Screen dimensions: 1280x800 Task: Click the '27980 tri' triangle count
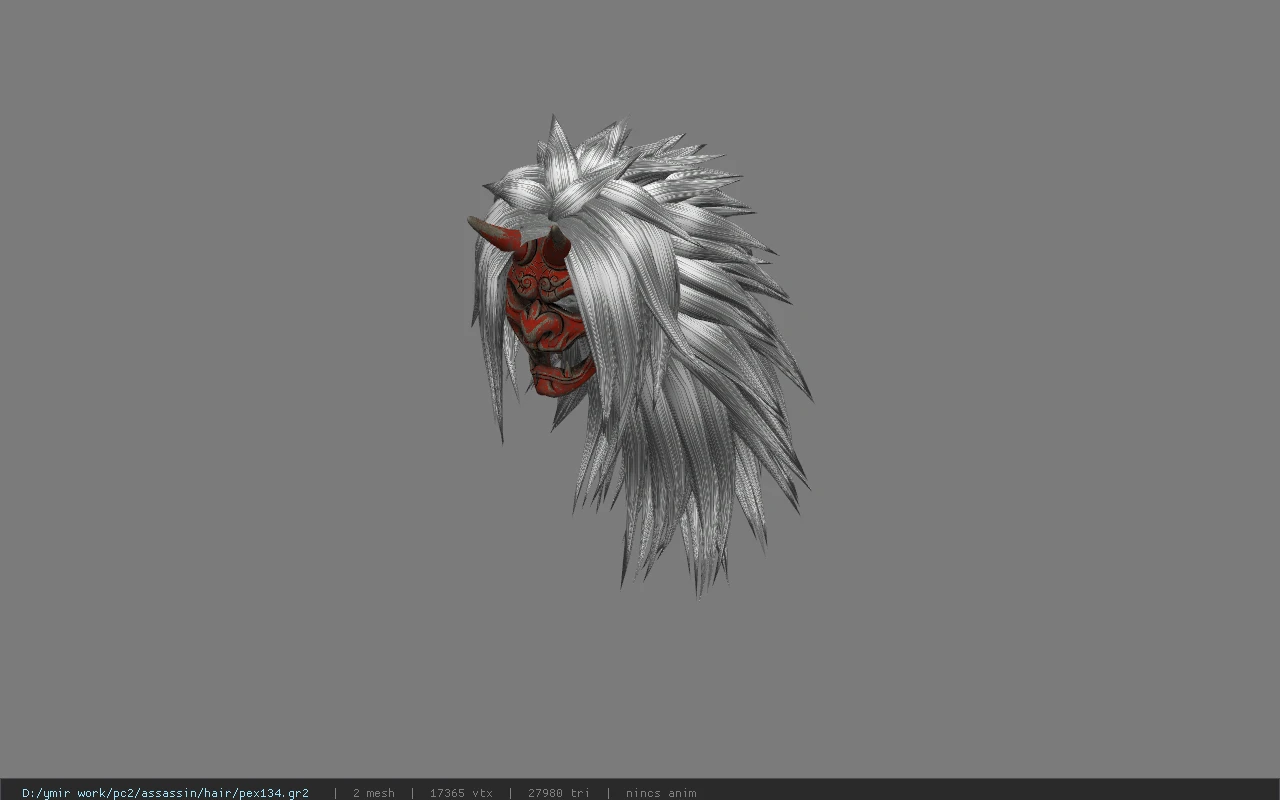(x=558, y=793)
